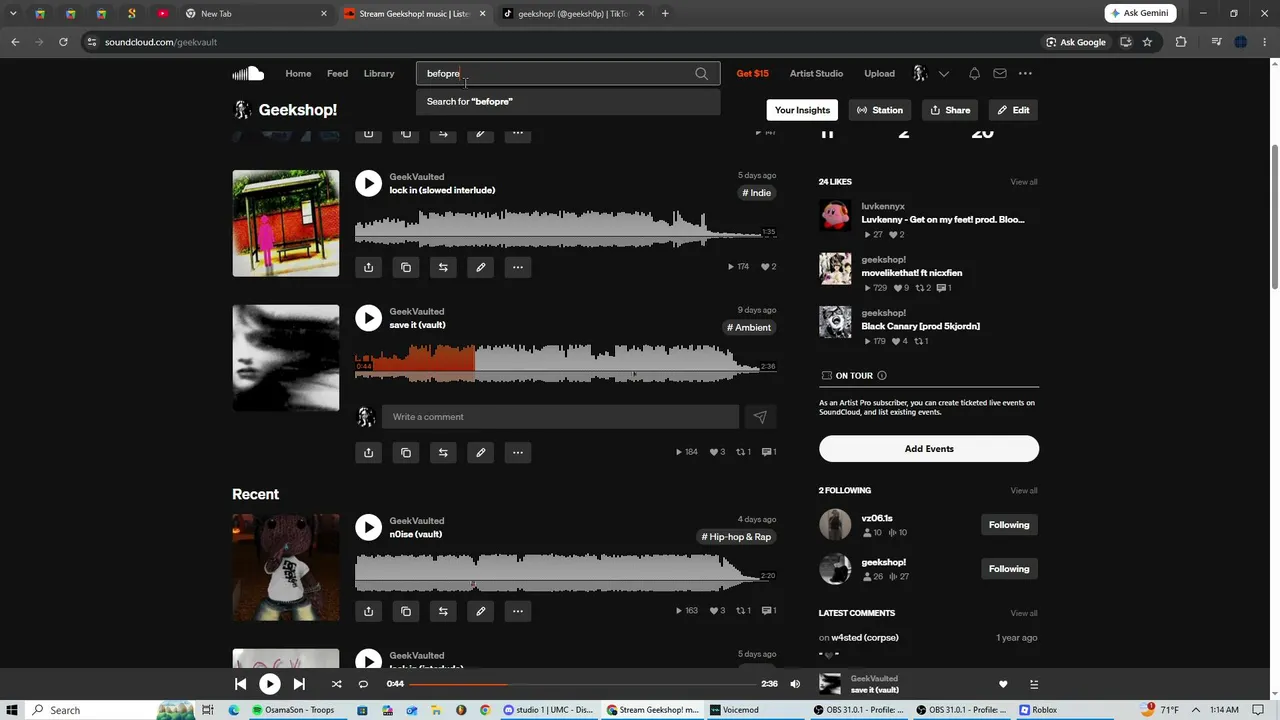Unfollow geekshop! with the Following button
The image size is (1280, 720).
(x=1009, y=569)
